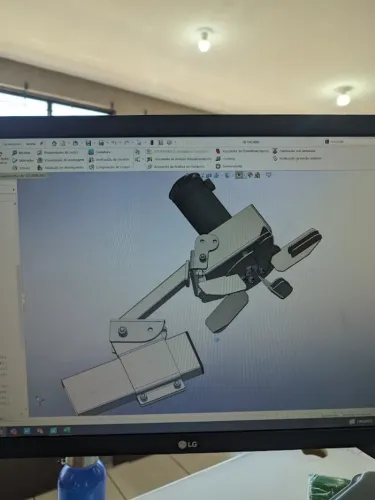This screenshot has height=500, width=375.
Task: Open the view orientation icon in the heads-up toolbar
Action: point(216,175)
